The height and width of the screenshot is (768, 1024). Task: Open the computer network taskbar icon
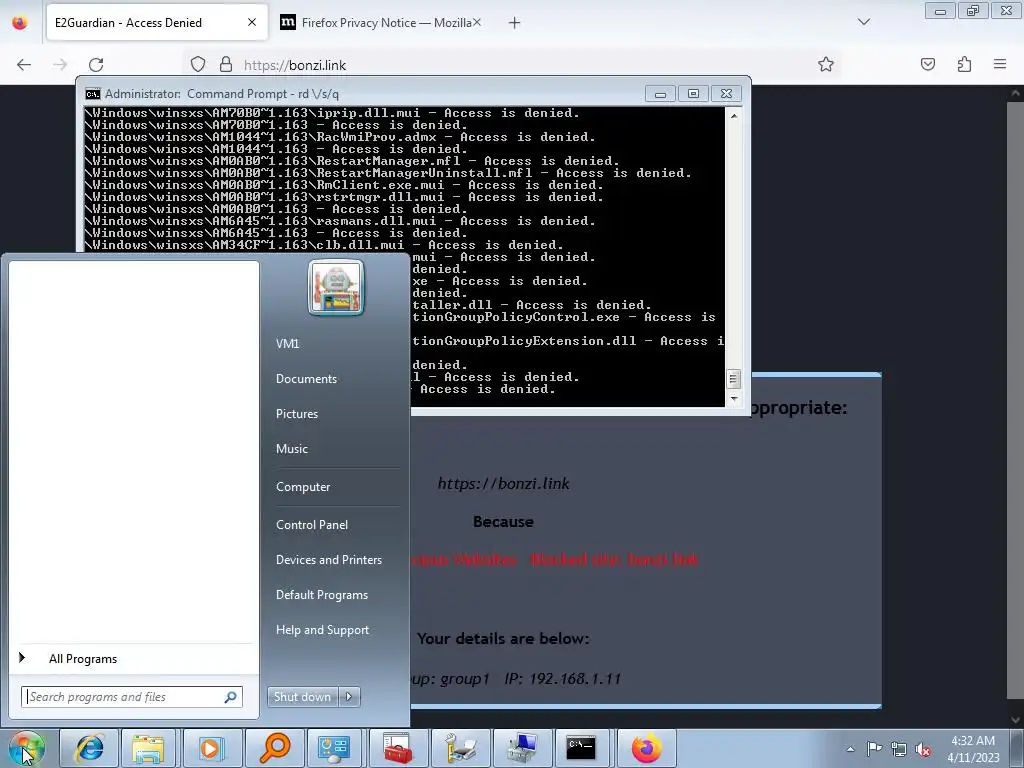click(x=521, y=748)
